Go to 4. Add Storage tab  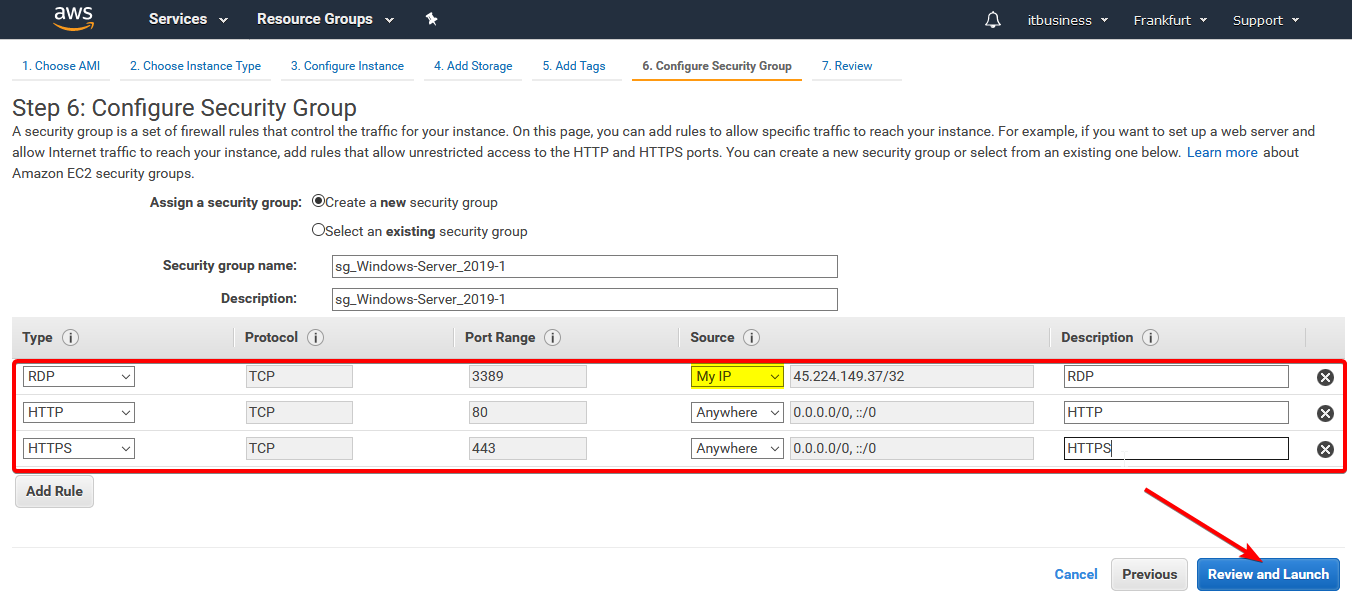point(473,66)
